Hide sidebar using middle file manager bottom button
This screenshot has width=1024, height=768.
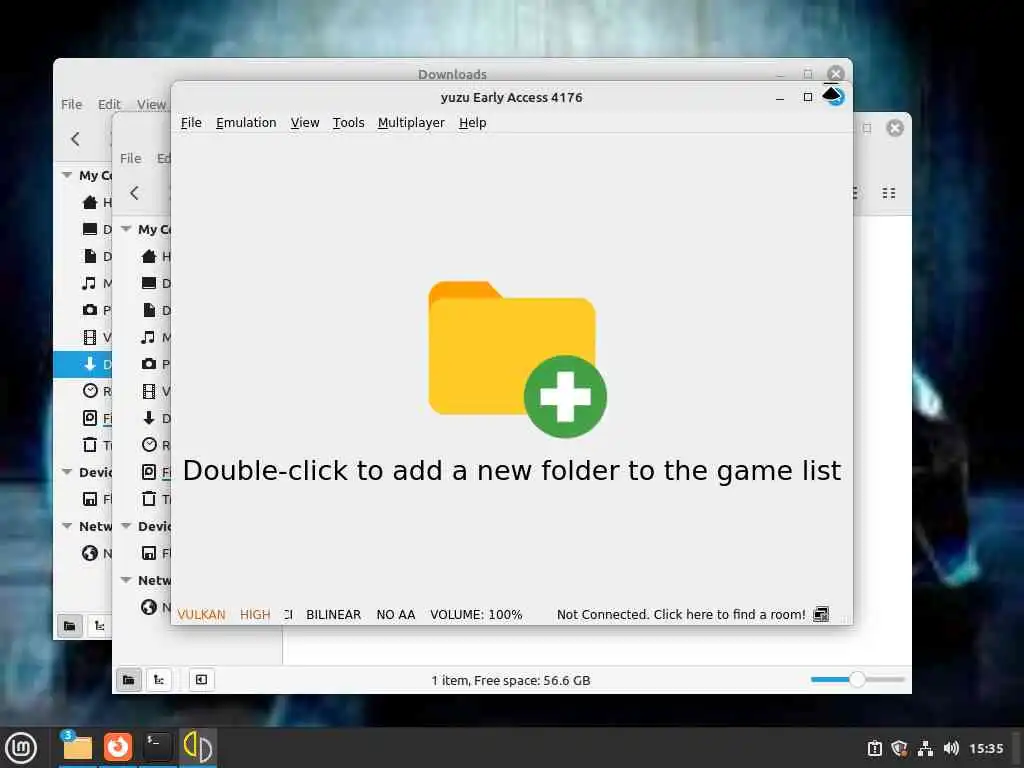pyautogui.click(x=202, y=680)
